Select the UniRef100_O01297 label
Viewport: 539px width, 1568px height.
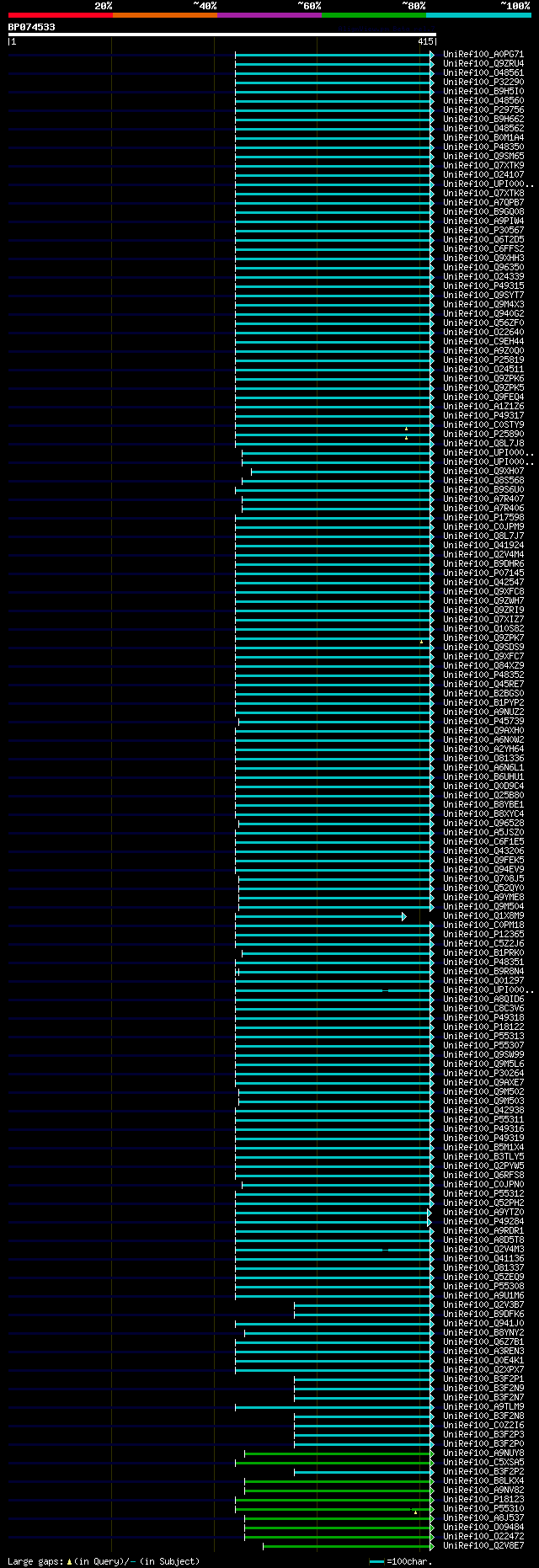[483, 981]
